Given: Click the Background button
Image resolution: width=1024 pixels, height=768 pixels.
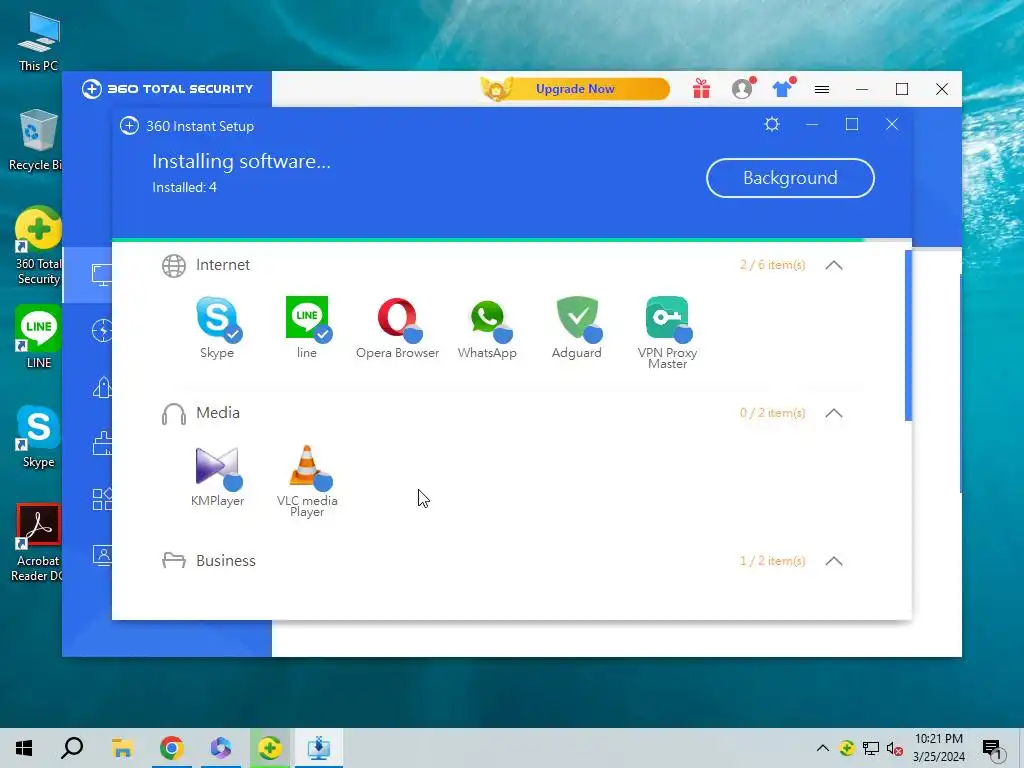Looking at the screenshot, I should tap(790, 178).
